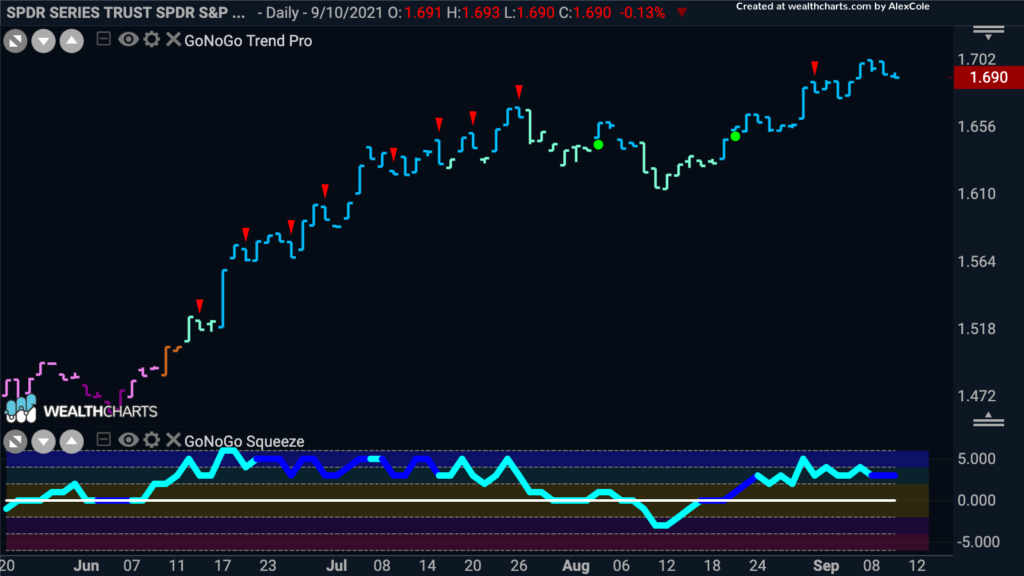Click the 1.564 price axis label

tap(976, 262)
